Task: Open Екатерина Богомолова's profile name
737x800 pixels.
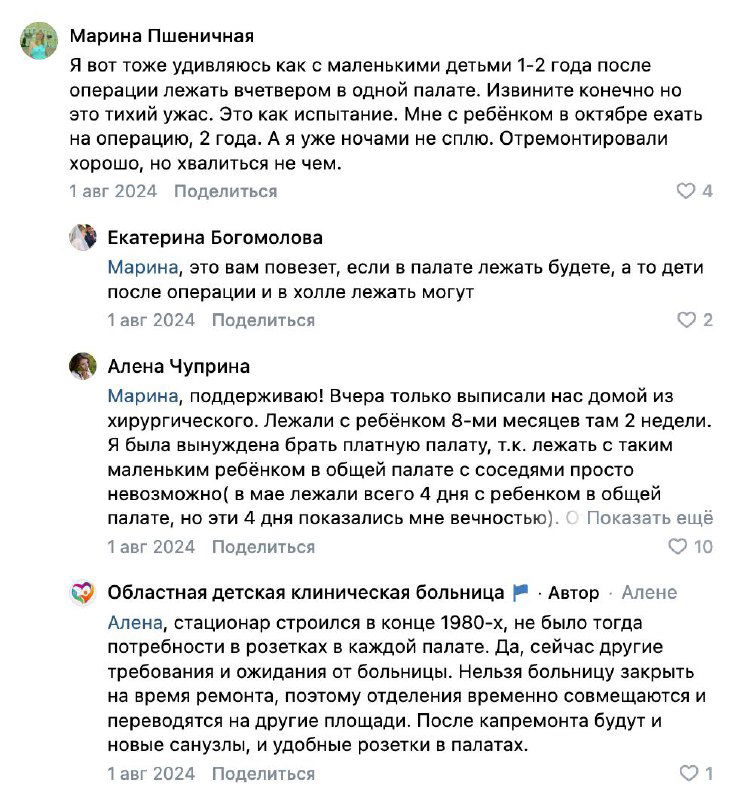Action: click(215, 238)
